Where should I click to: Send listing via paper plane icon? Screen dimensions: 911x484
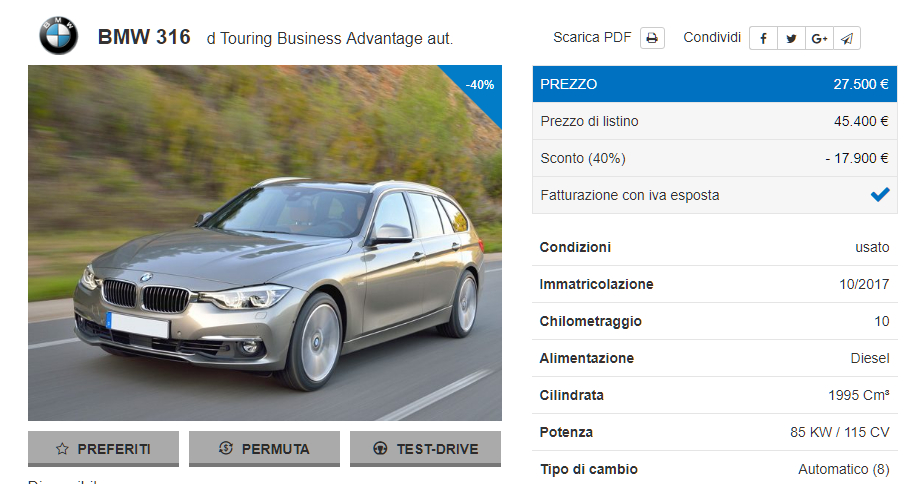(x=847, y=38)
